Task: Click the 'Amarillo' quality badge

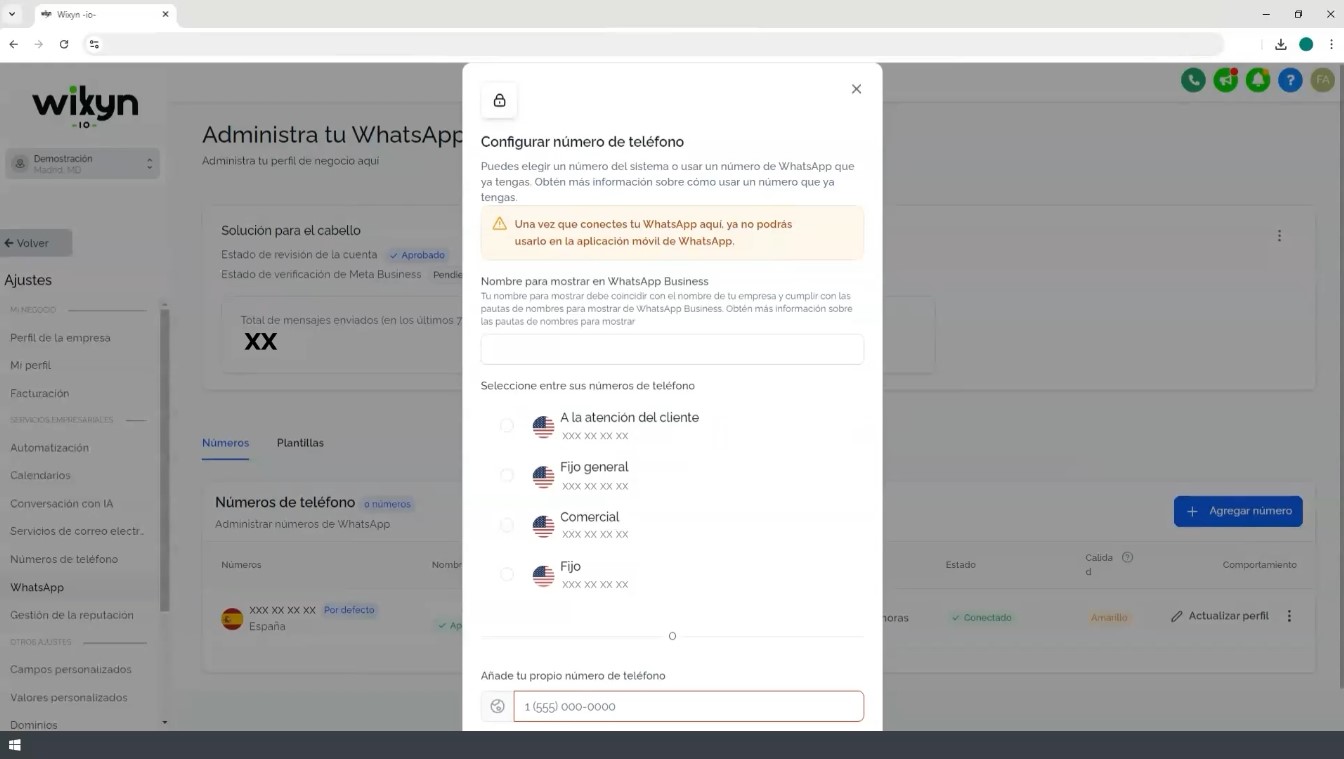Action: pyautogui.click(x=1109, y=618)
